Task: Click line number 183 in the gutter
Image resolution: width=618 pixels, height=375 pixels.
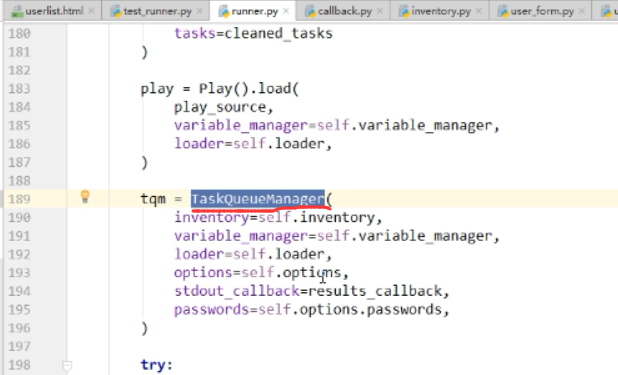Action: pyautogui.click(x=19, y=88)
